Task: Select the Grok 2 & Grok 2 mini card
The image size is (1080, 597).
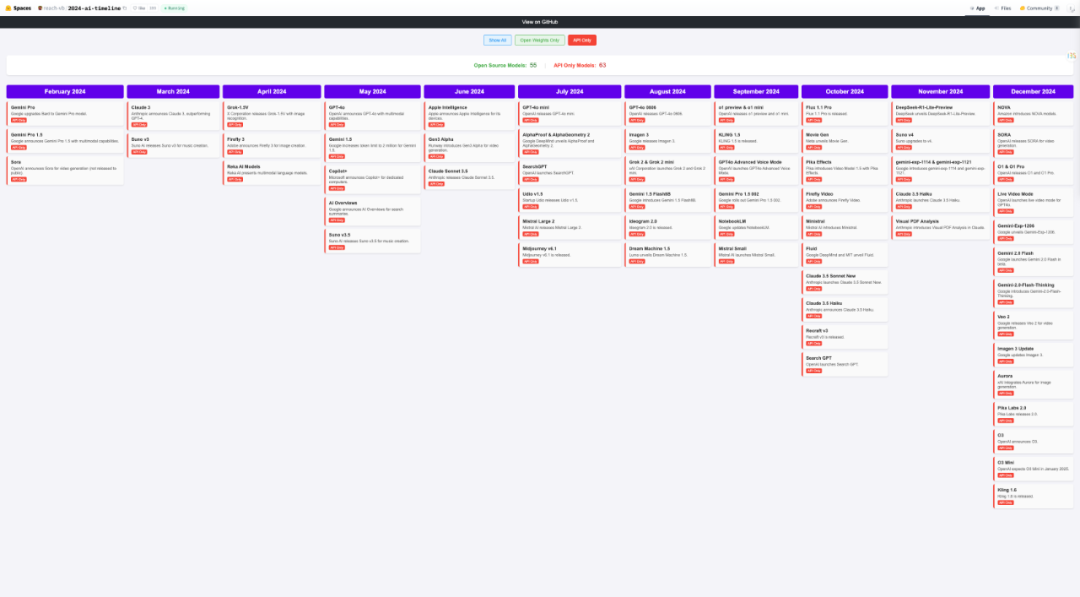Action: 668,171
